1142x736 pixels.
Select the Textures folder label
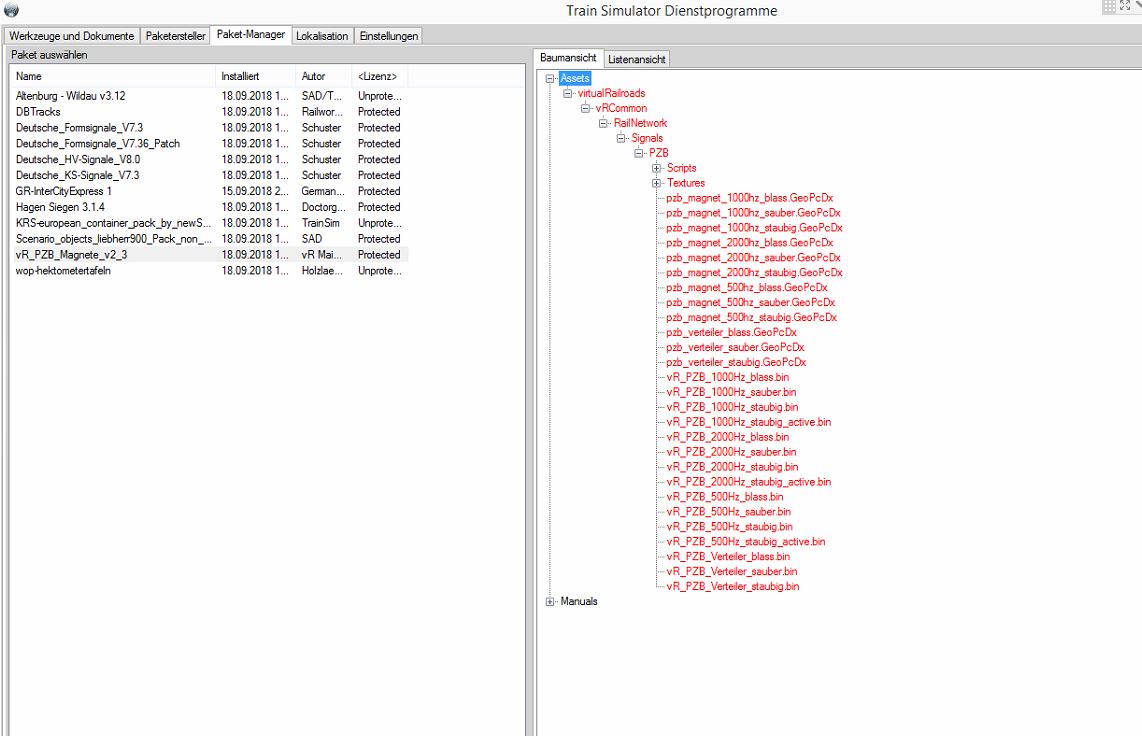(686, 183)
